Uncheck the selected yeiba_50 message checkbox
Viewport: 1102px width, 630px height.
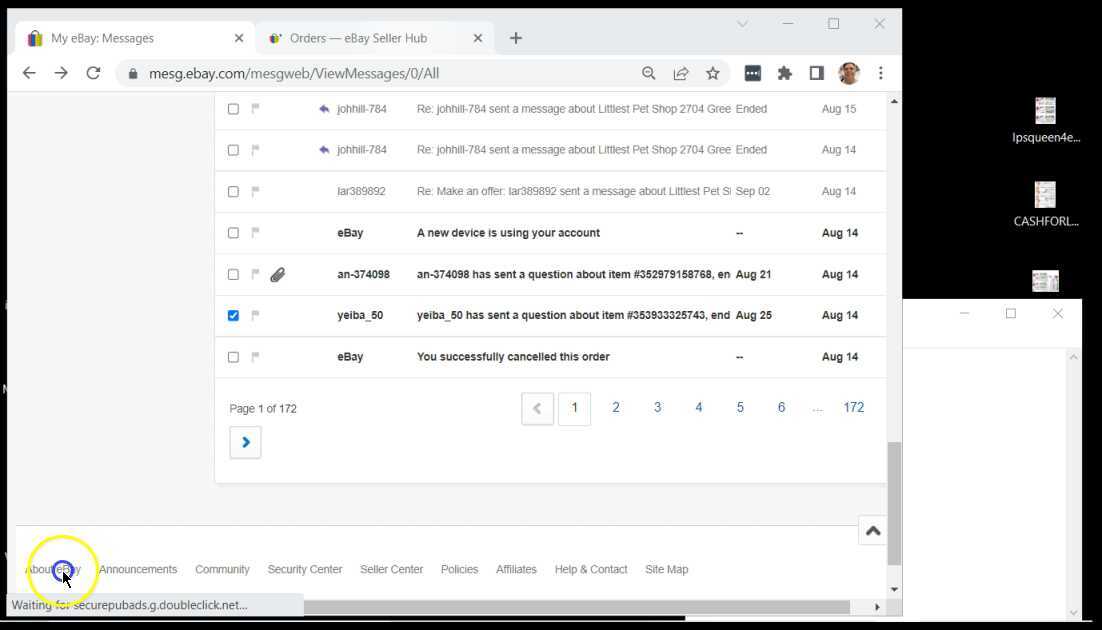(x=233, y=315)
